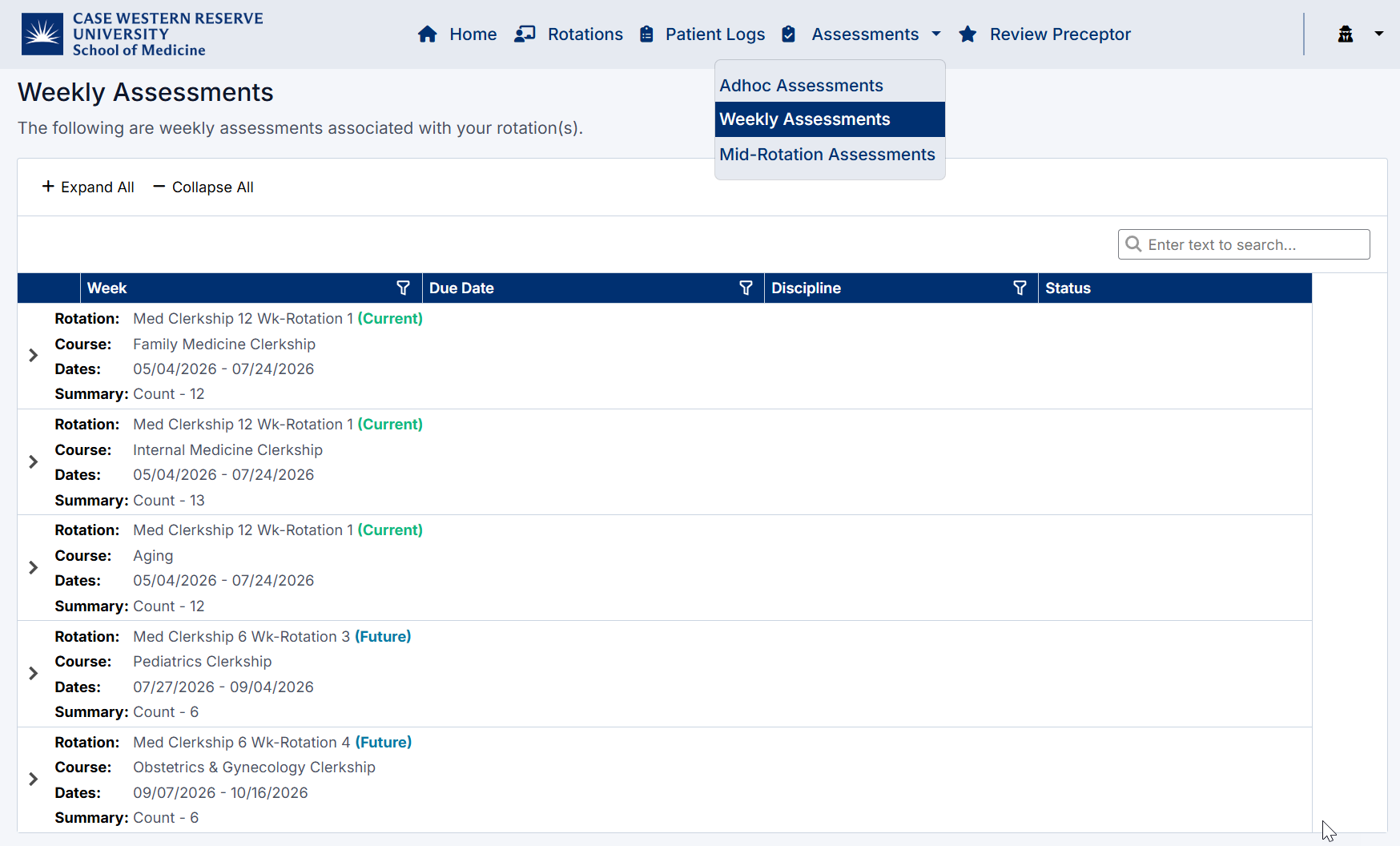The width and height of the screenshot is (1400, 846).
Task: Open the Discipline column filter
Action: (x=1020, y=288)
